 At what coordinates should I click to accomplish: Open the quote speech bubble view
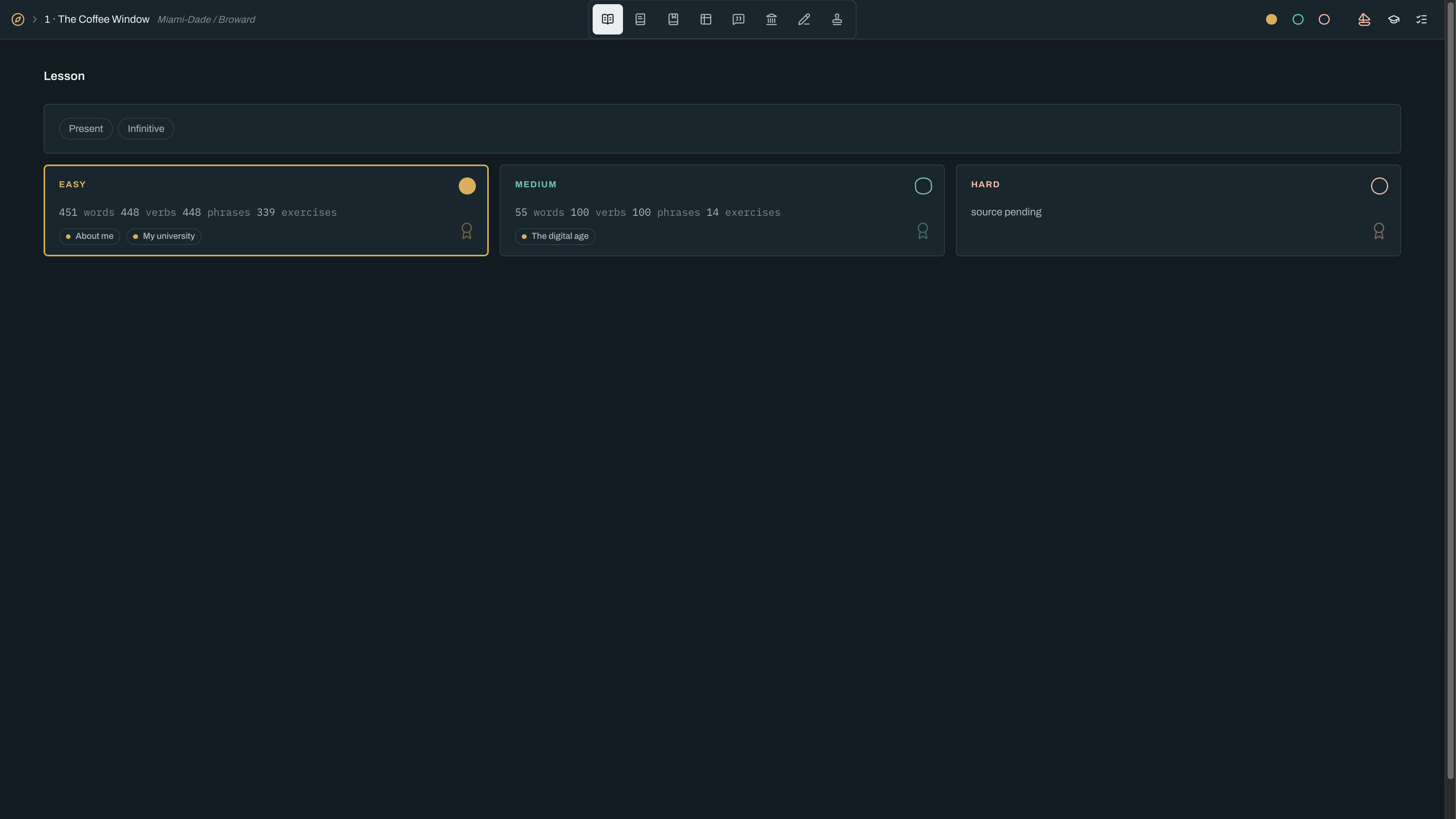pyautogui.click(x=739, y=19)
